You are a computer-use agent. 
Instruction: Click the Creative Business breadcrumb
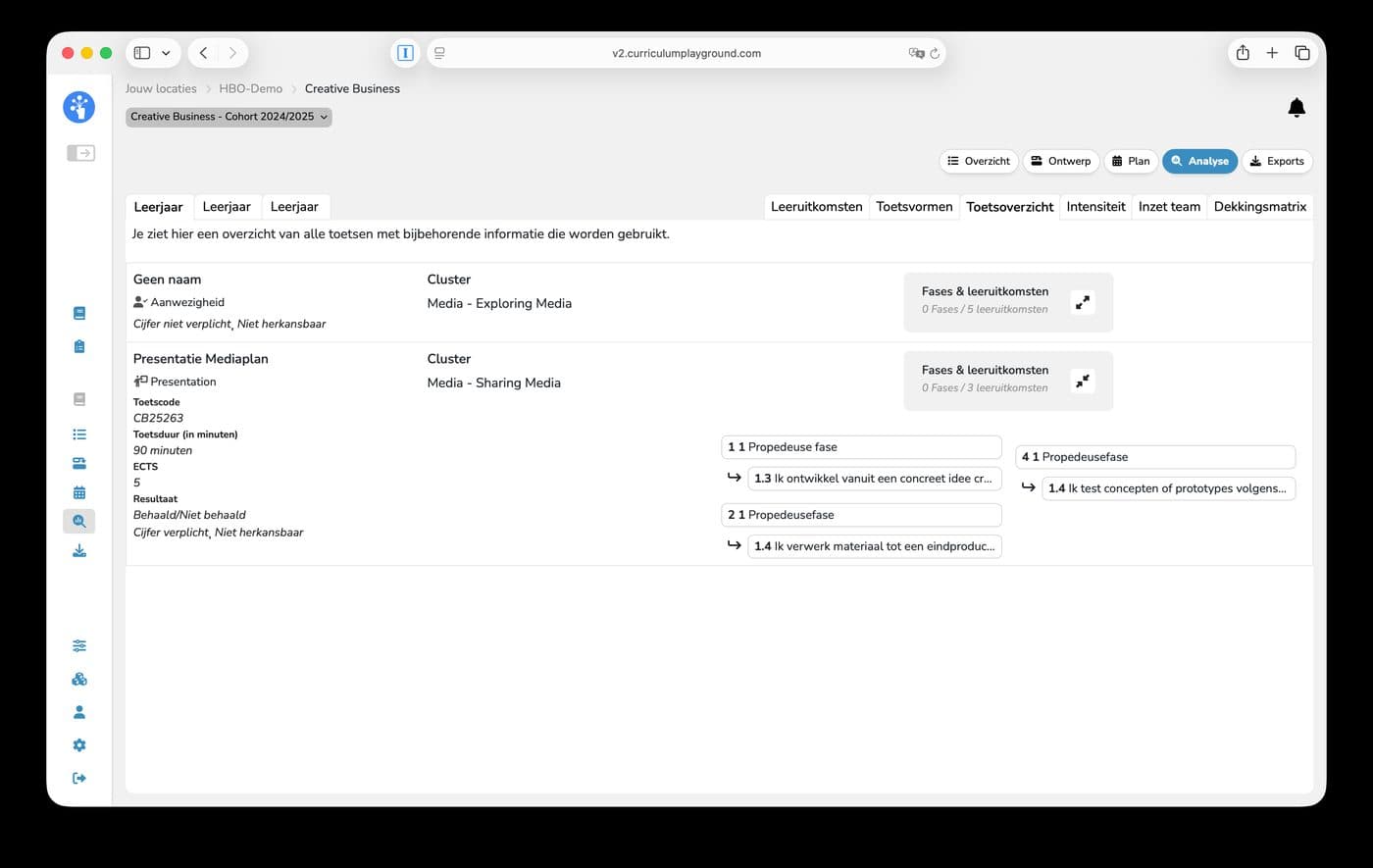pos(352,88)
